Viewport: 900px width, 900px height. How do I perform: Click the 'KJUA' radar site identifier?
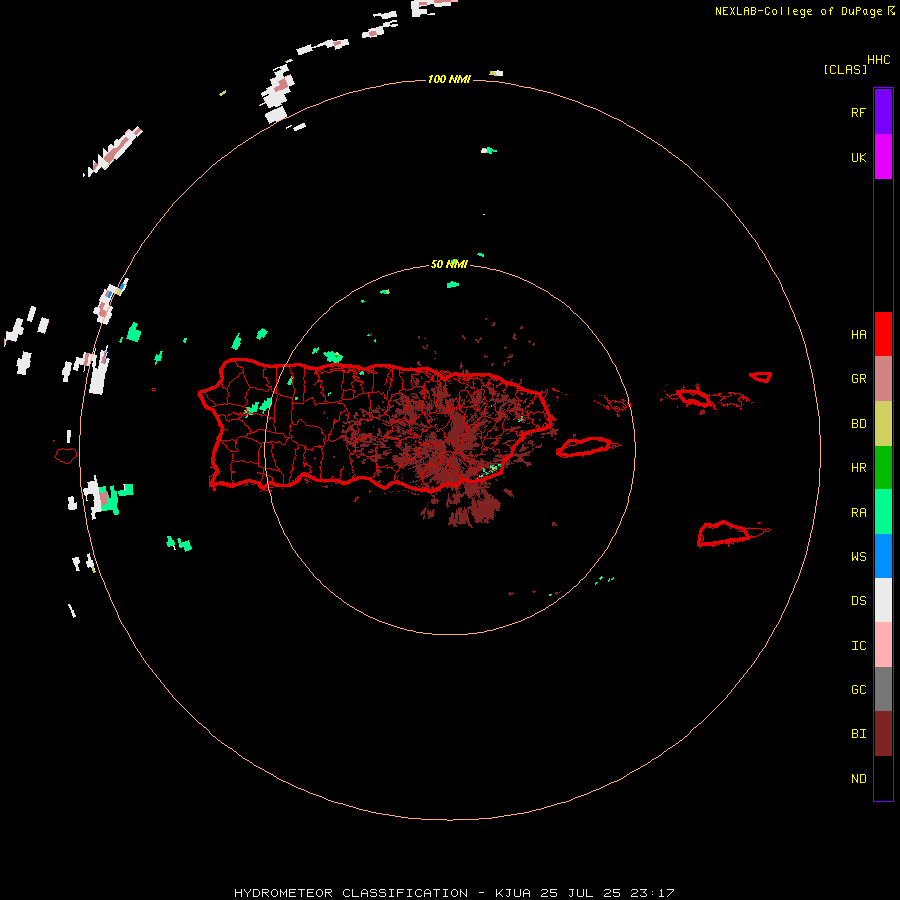513,893
